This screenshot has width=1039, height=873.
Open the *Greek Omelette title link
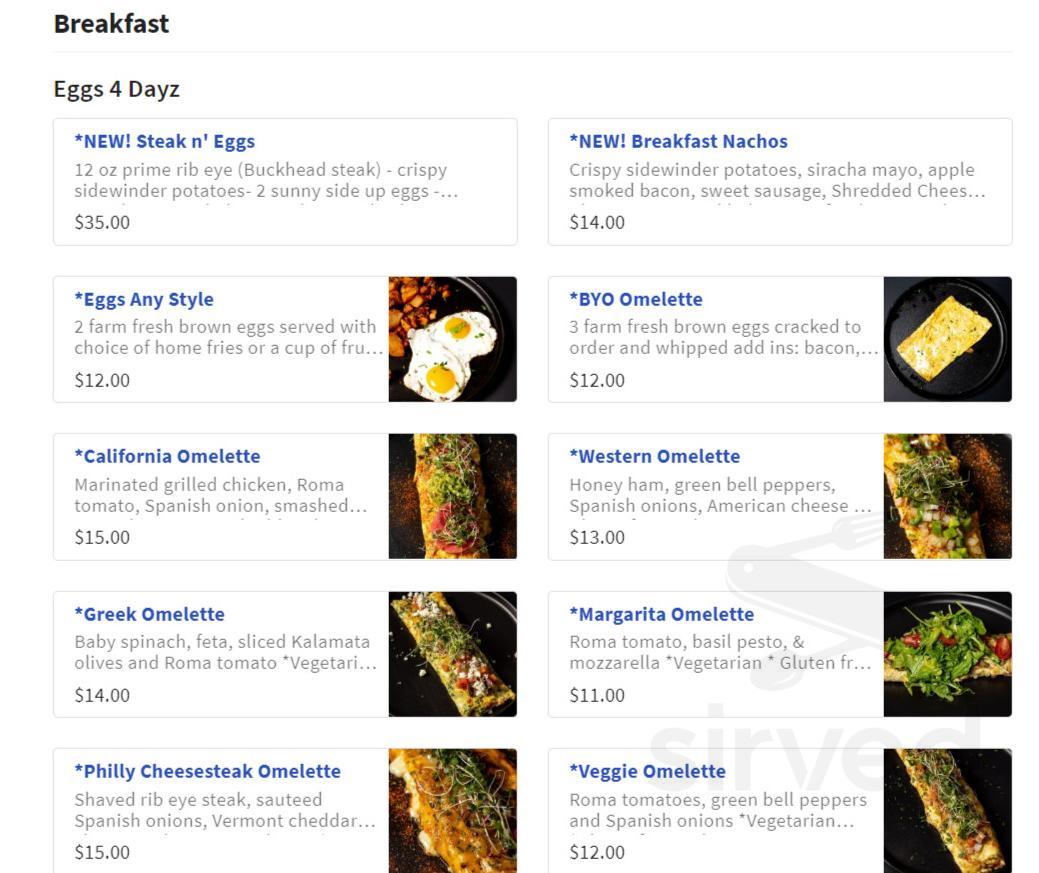pos(149,614)
